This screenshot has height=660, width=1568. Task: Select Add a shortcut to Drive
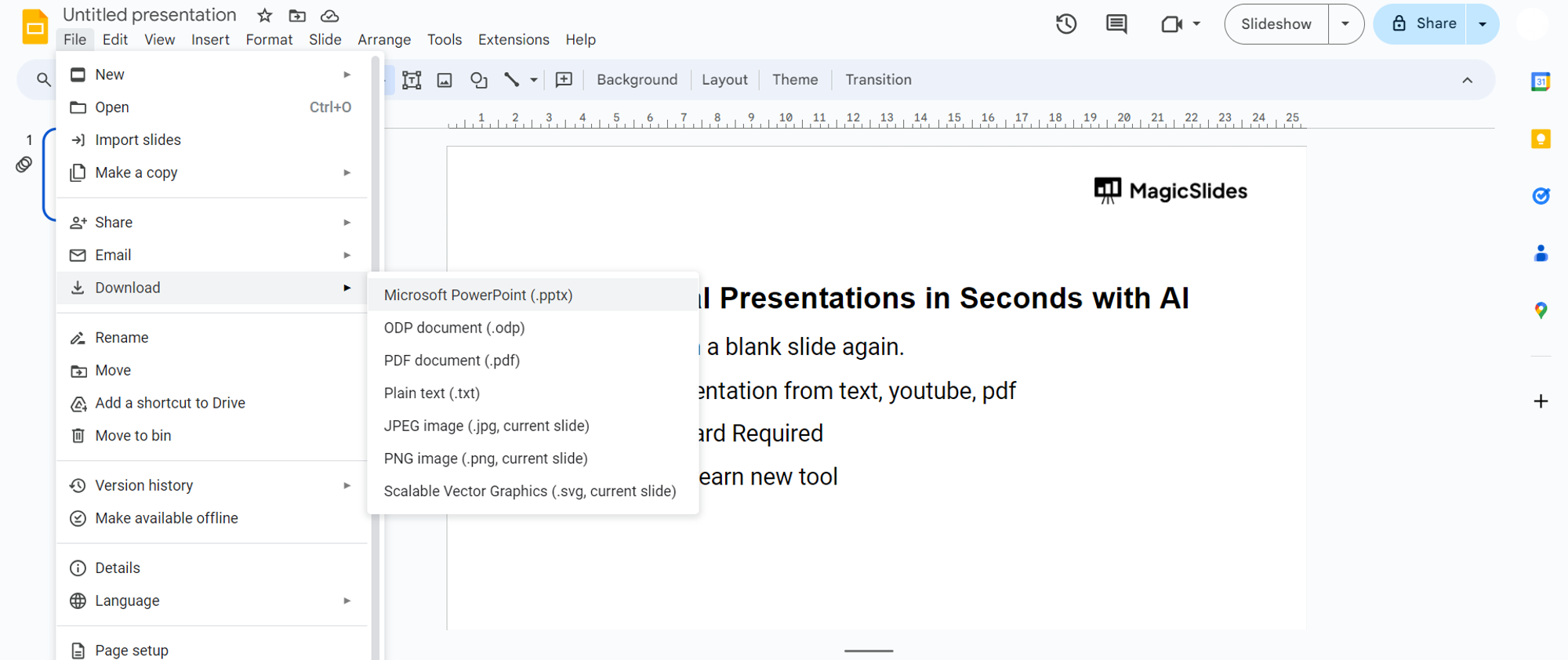(x=212, y=403)
